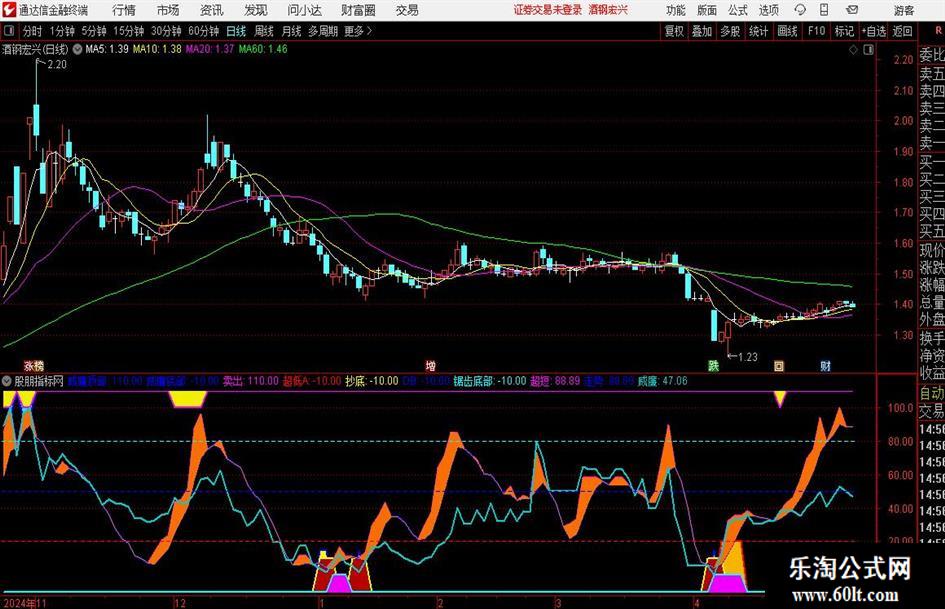Click the 增 event marker on chart
The height and width of the screenshot is (609, 945).
tap(430, 365)
